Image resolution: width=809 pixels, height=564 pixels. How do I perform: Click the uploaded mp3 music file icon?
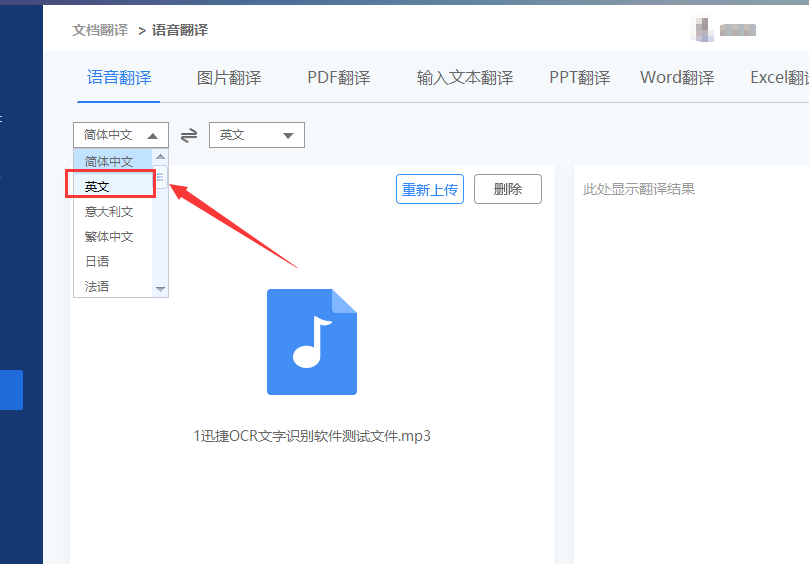point(312,342)
